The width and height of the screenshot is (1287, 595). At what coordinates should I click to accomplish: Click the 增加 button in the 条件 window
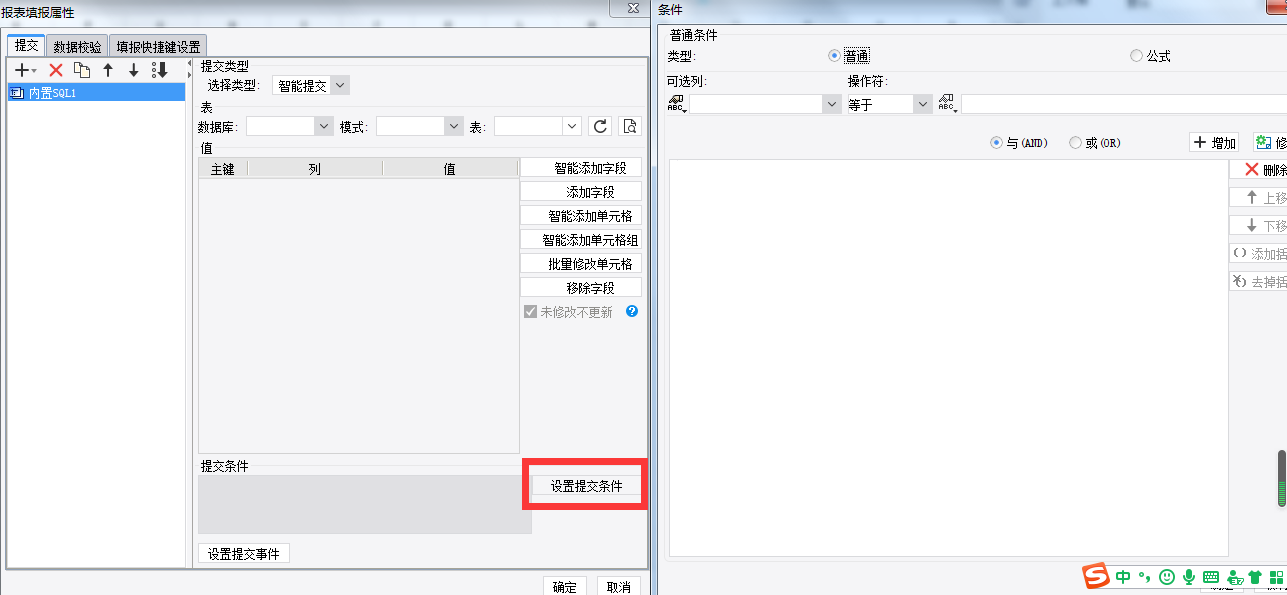coord(1214,143)
